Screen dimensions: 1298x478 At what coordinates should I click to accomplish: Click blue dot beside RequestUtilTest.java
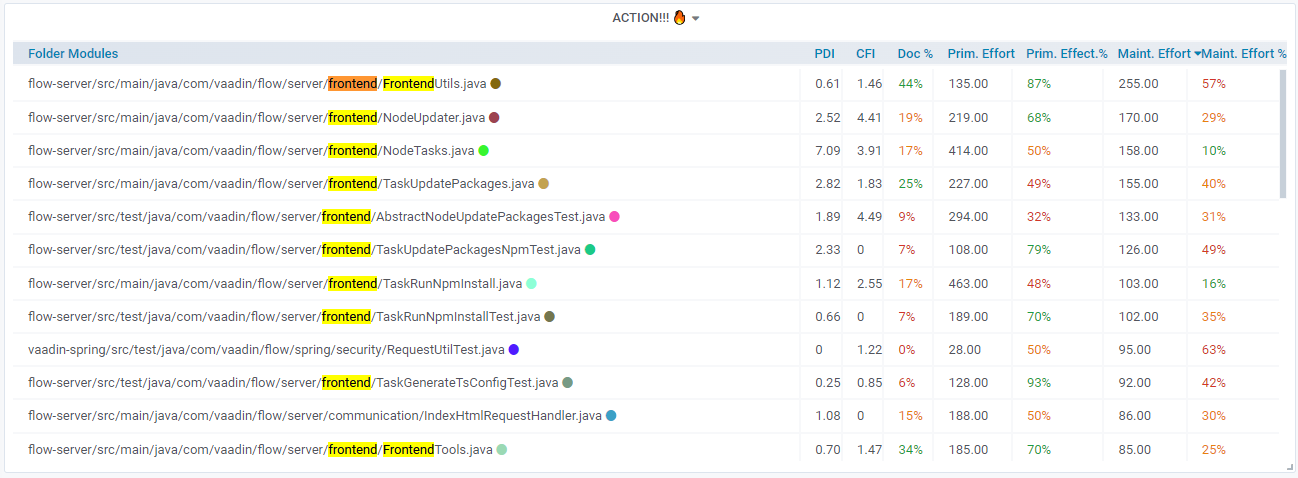[514, 350]
